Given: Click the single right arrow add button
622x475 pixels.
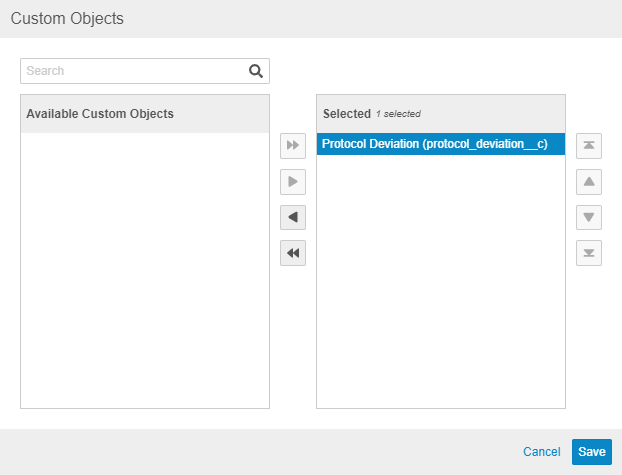Looking at the screenshot, I should 293,182.
